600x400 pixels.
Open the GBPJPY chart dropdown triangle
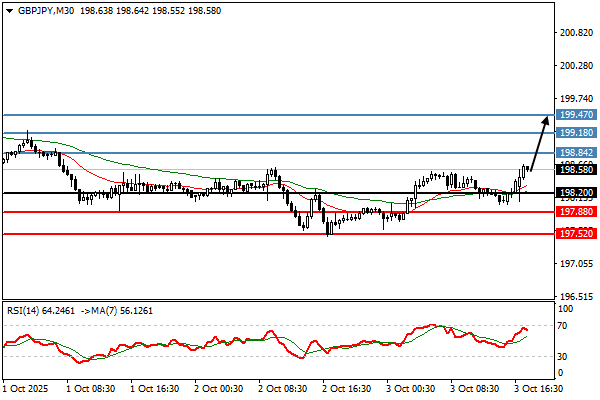click(8, 9)
